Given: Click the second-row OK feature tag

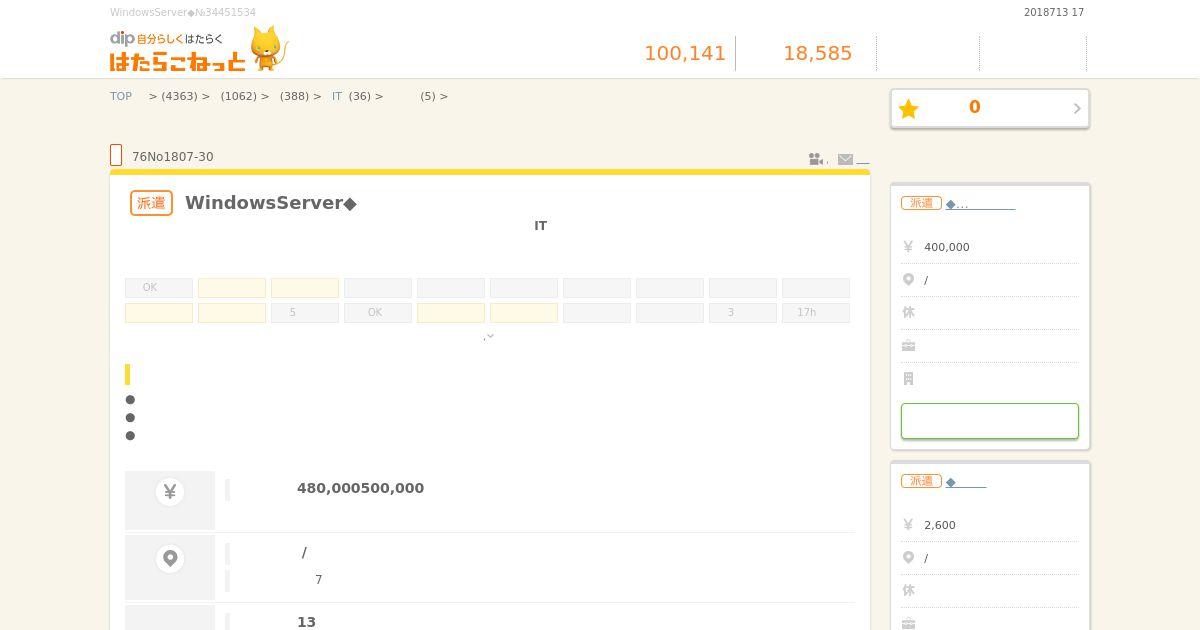Looking at the screenshot, I should tap(378, 313).
